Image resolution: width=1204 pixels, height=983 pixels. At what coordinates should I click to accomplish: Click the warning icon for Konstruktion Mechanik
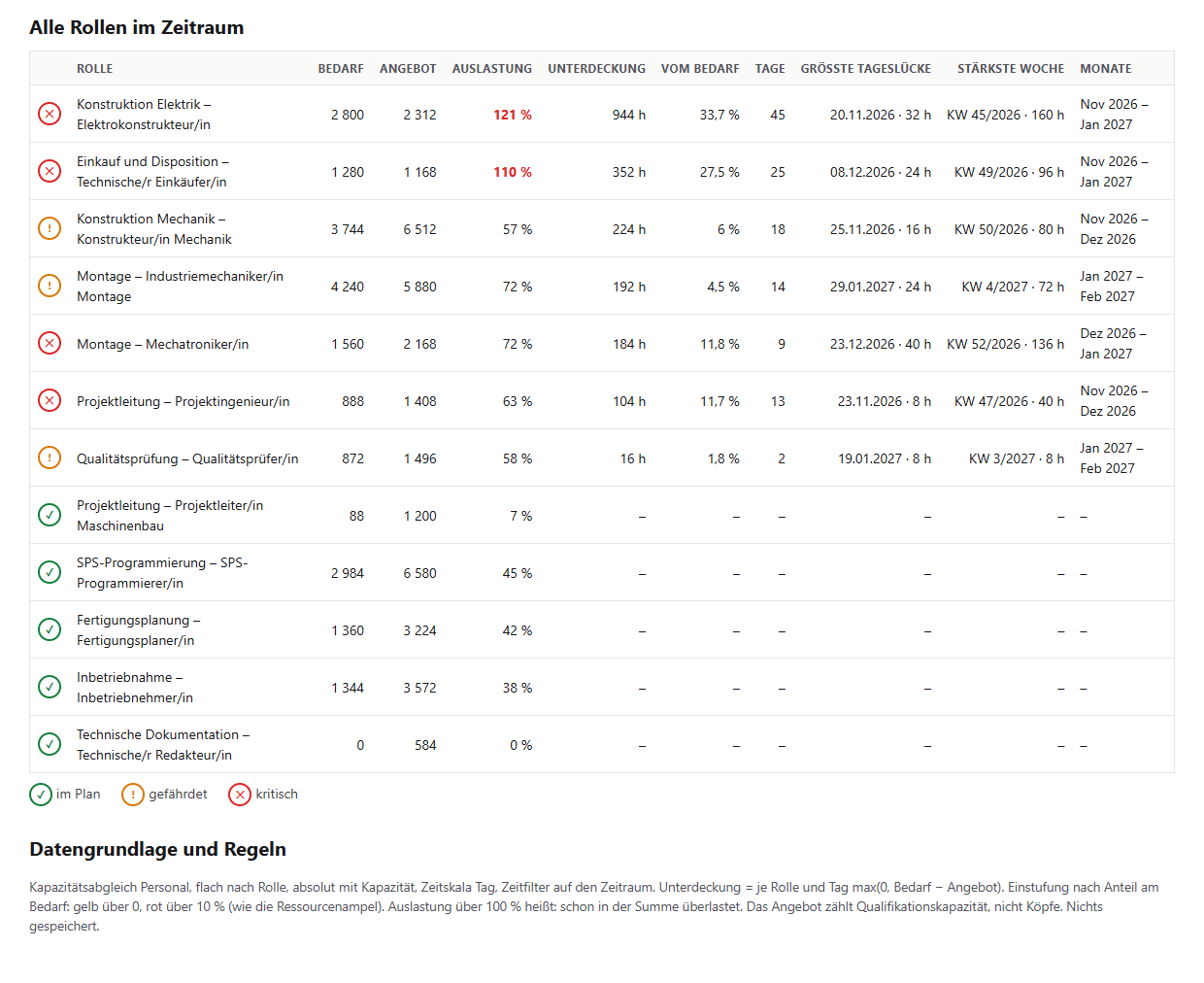tap(50, 229)
